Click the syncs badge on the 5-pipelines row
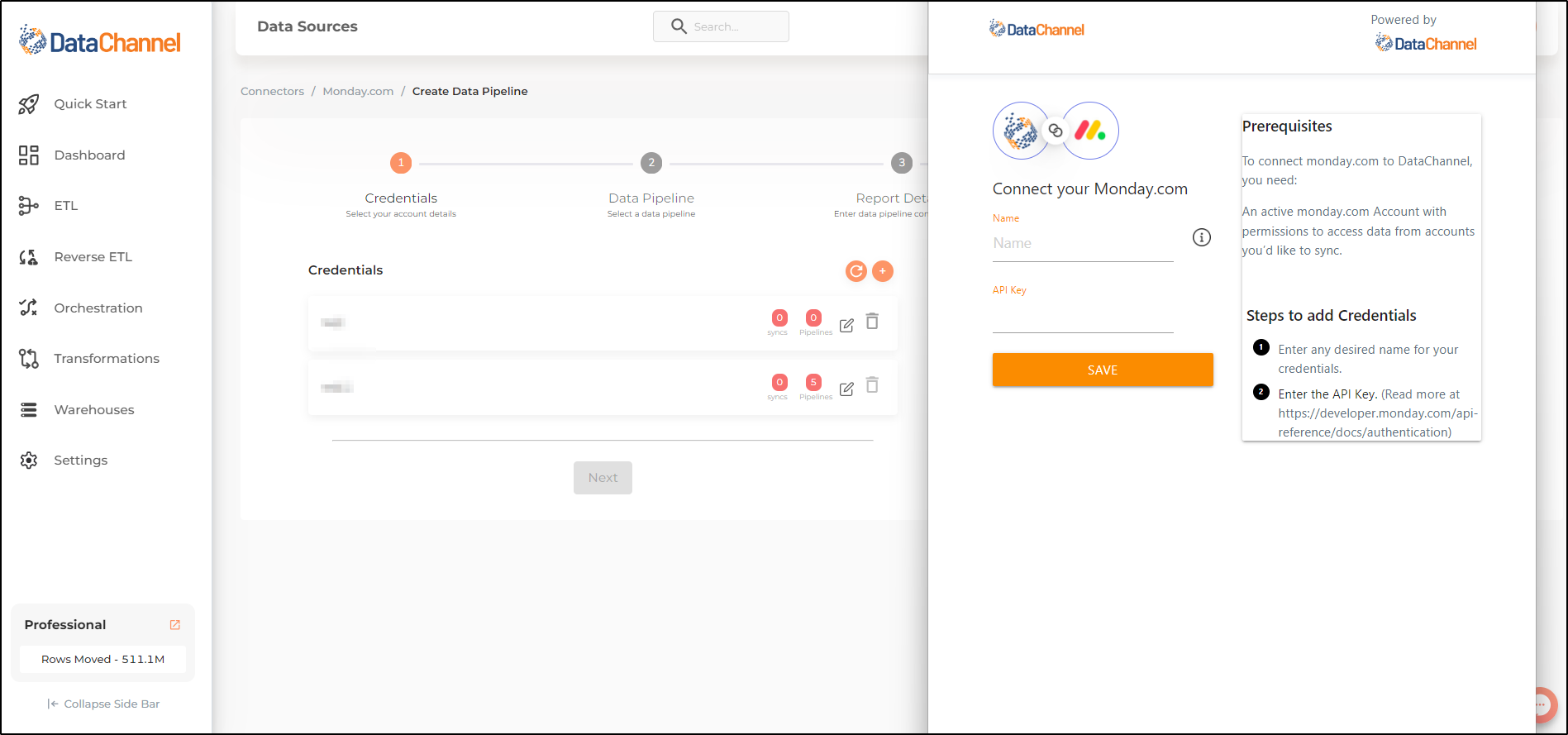The image size is (1568, 735). point(779,382)
